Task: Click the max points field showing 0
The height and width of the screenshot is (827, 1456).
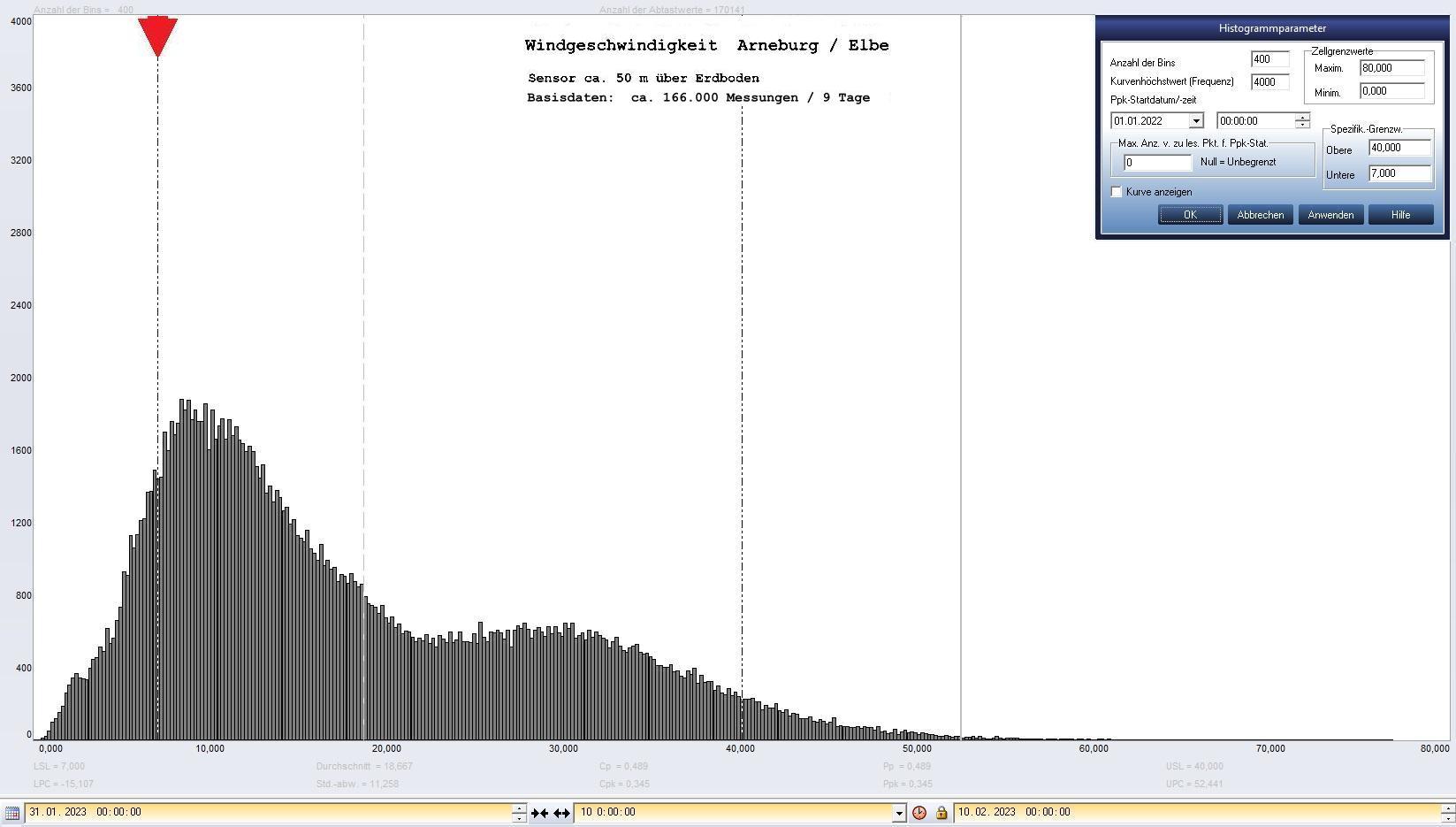Action: click(1157, 163)
